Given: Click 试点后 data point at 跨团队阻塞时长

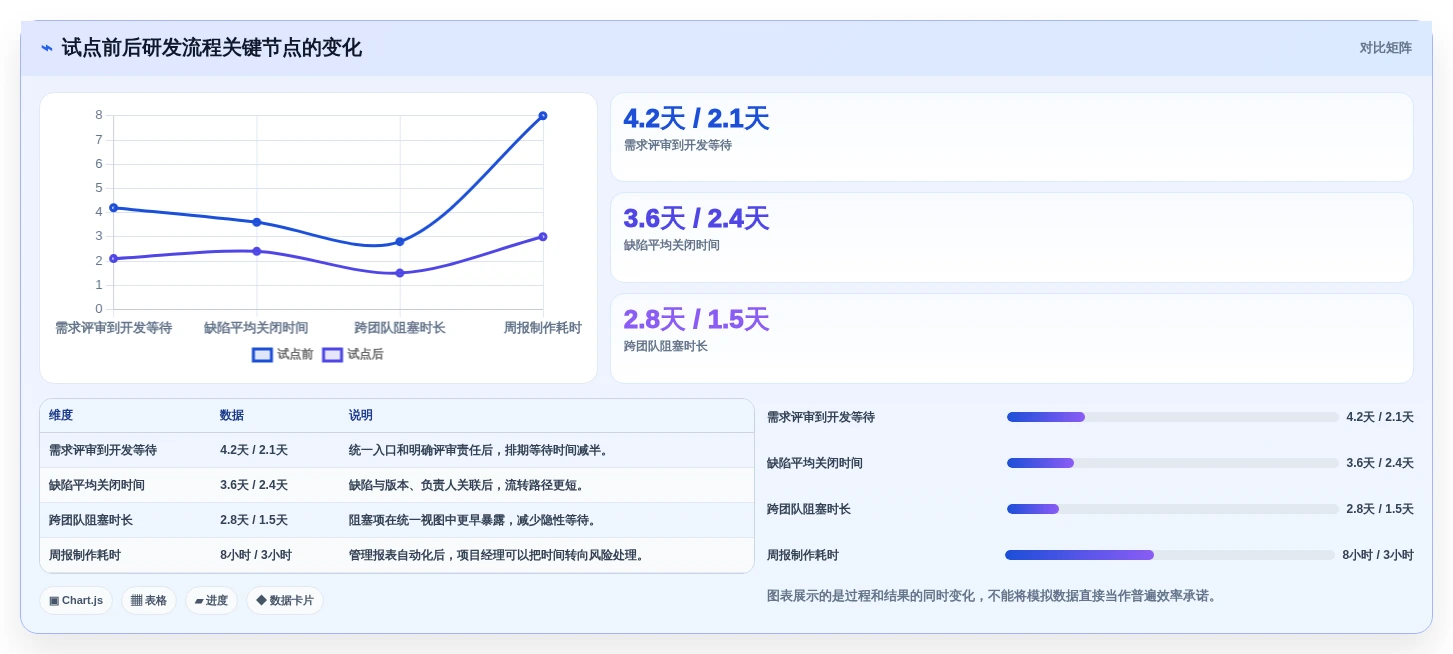Looking at the screenshot, I should point(400,273).
